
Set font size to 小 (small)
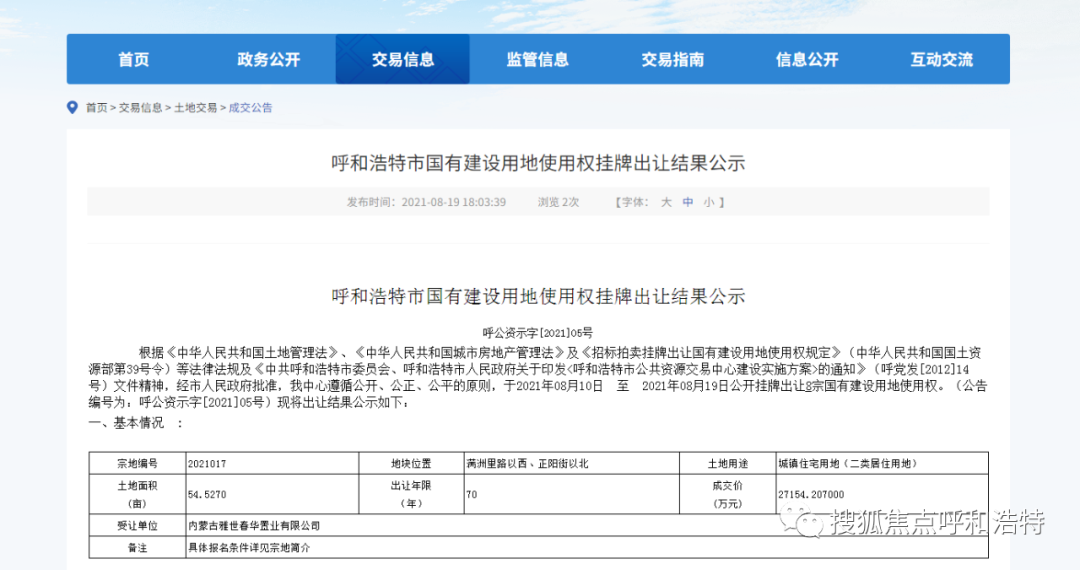(x=708, y=202)
